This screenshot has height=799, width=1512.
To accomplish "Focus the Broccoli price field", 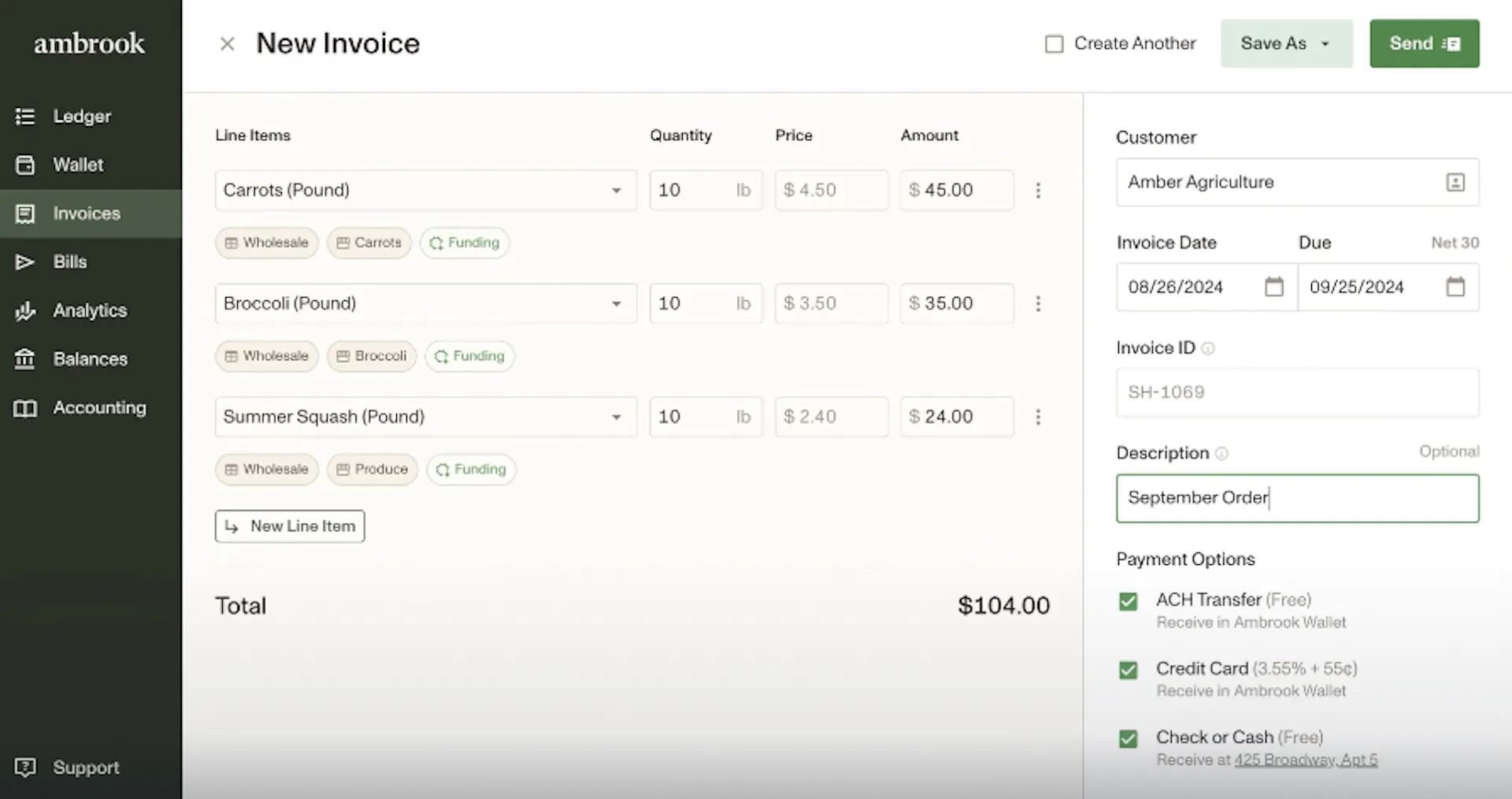I will [x=832, y=304].
